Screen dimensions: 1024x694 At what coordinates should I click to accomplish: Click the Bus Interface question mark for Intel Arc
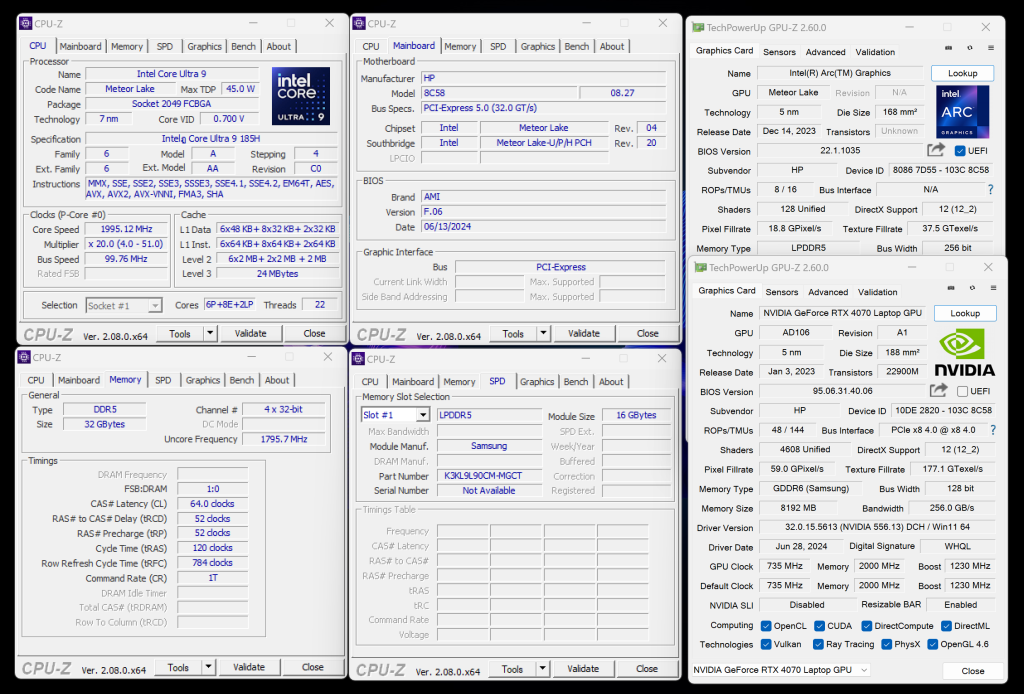pyautogui.click(x=991, y=189)
